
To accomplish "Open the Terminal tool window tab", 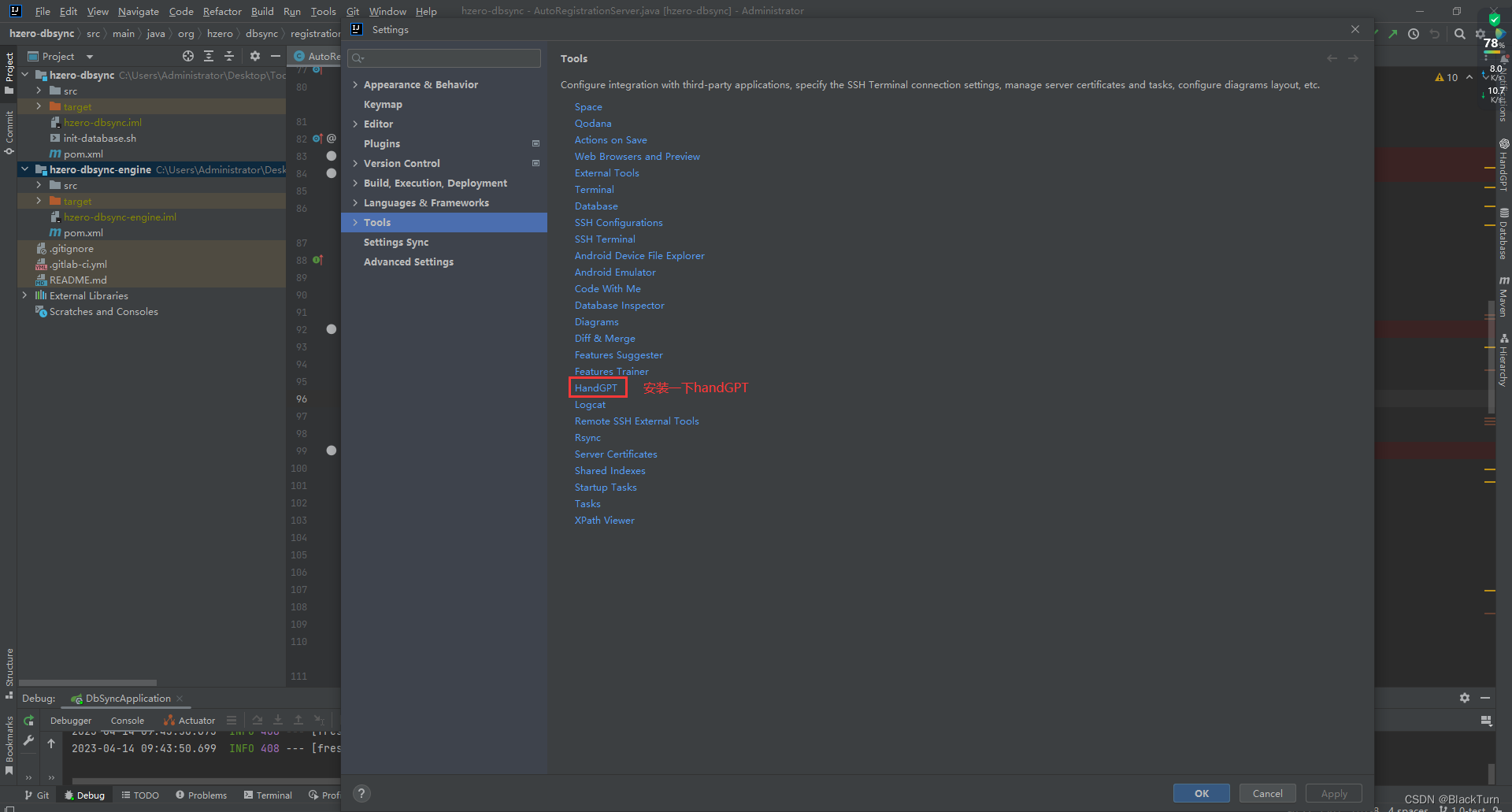I will [x=268, y=795].
